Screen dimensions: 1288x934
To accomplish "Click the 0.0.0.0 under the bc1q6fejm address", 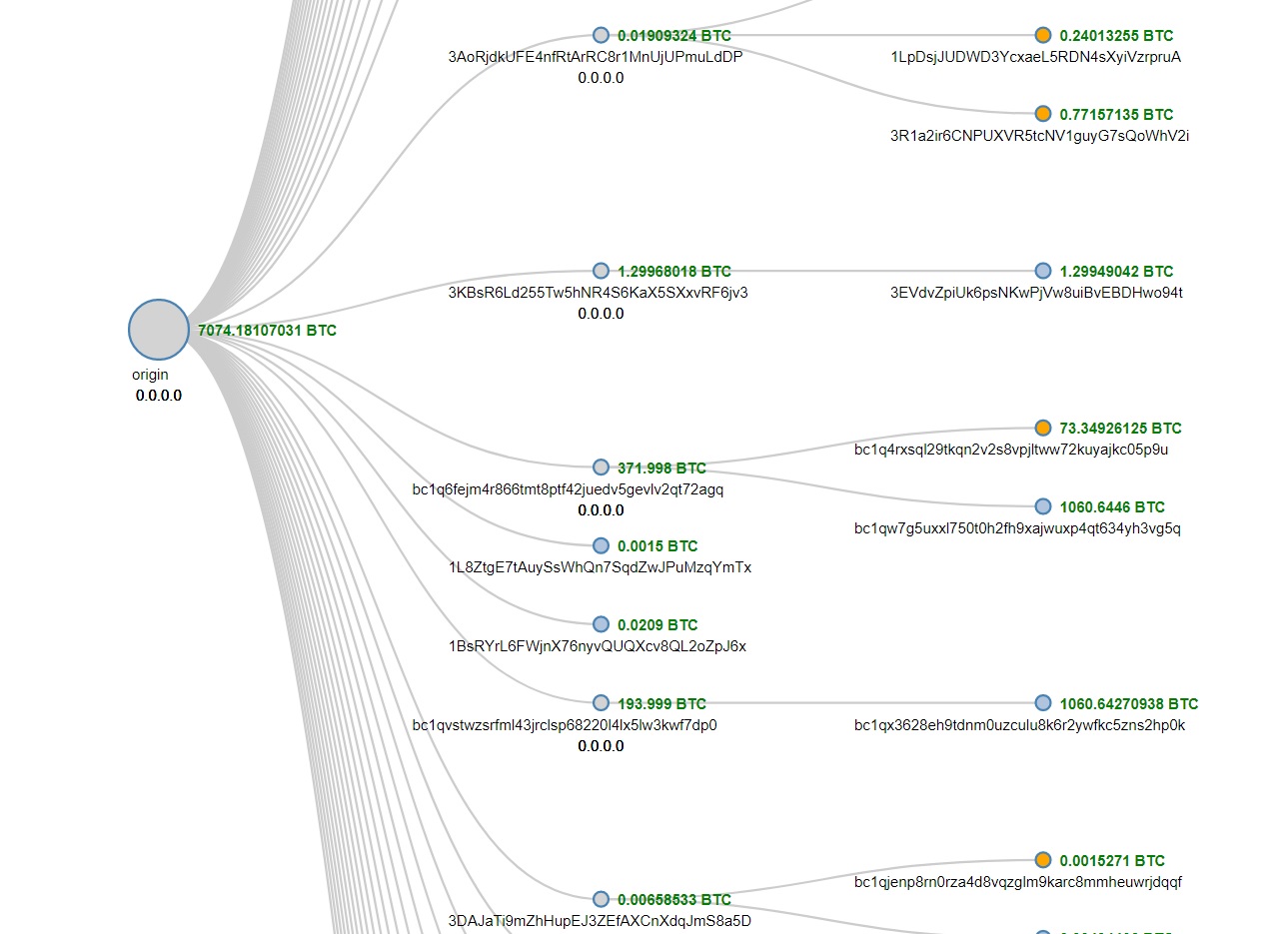I will point(601,510).
